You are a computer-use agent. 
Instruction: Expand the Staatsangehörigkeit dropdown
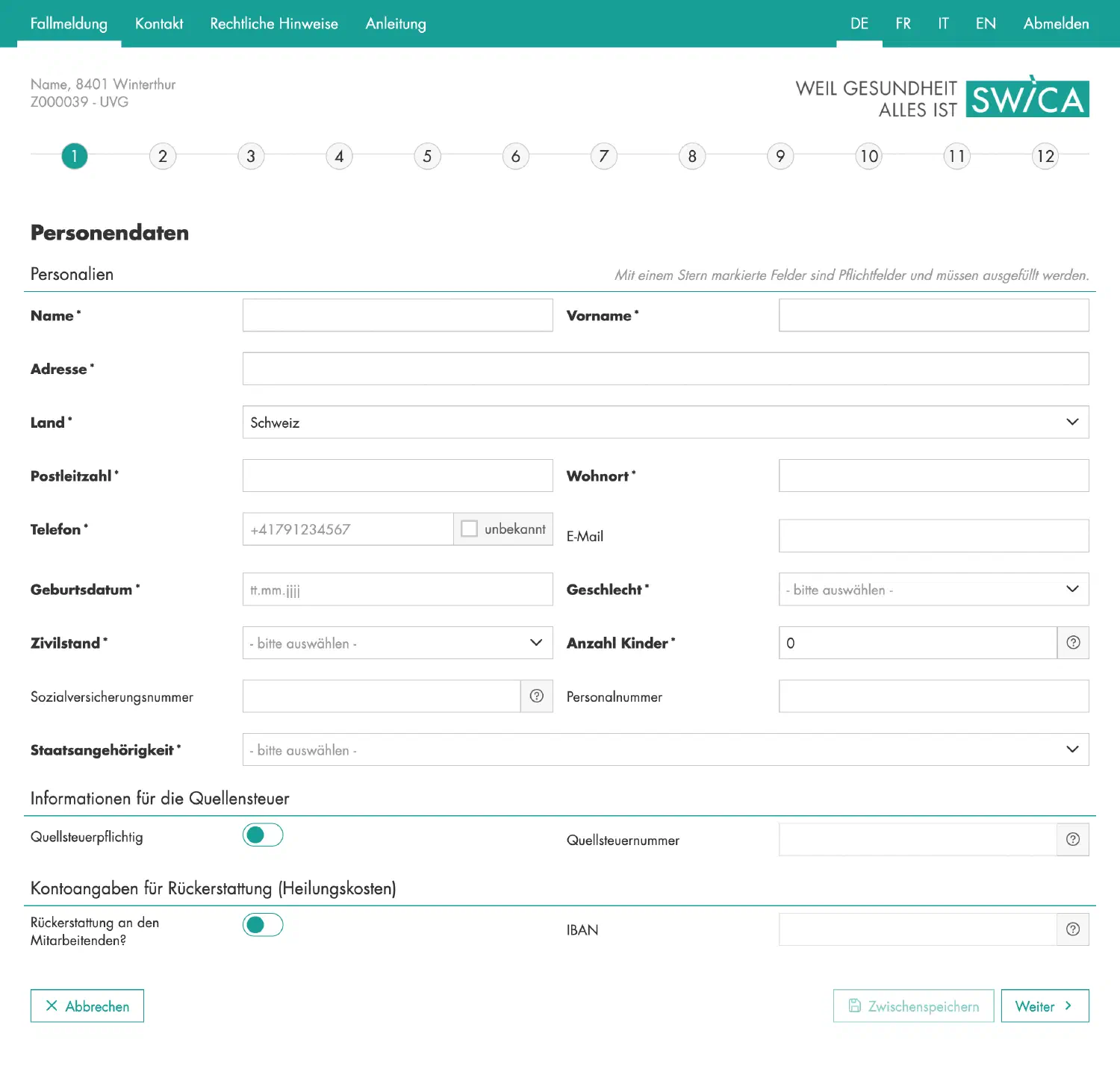[665, 750]
